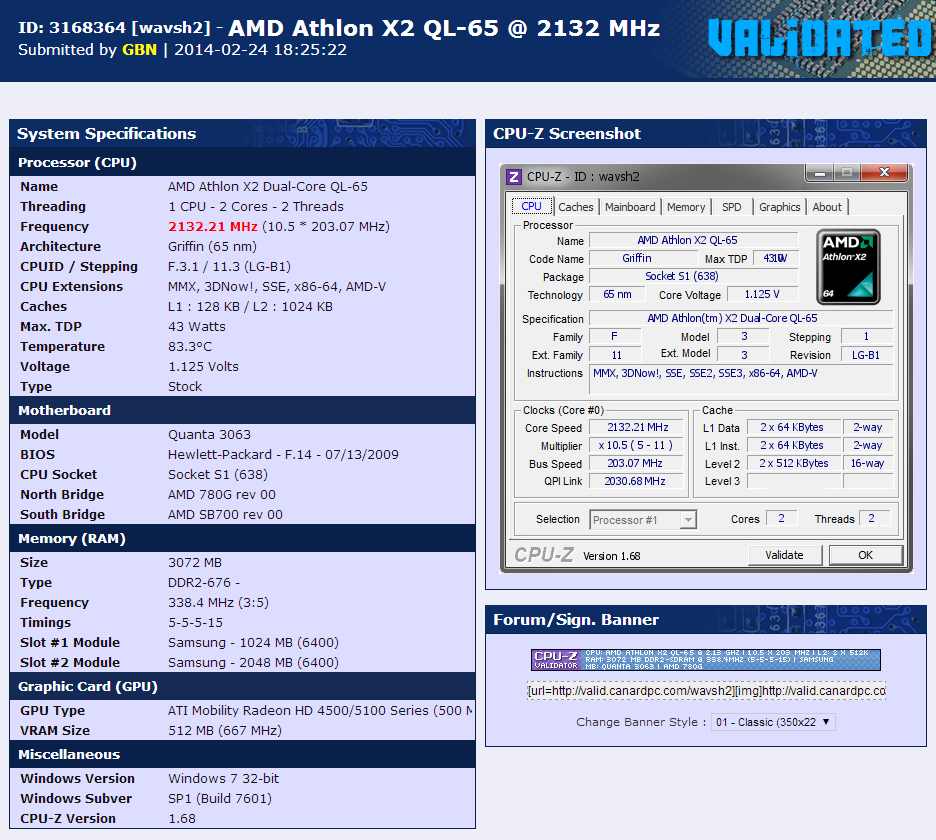Click the Specification field in CPU-Z
This screenshot has height=840, width=936.
(741, 318)
